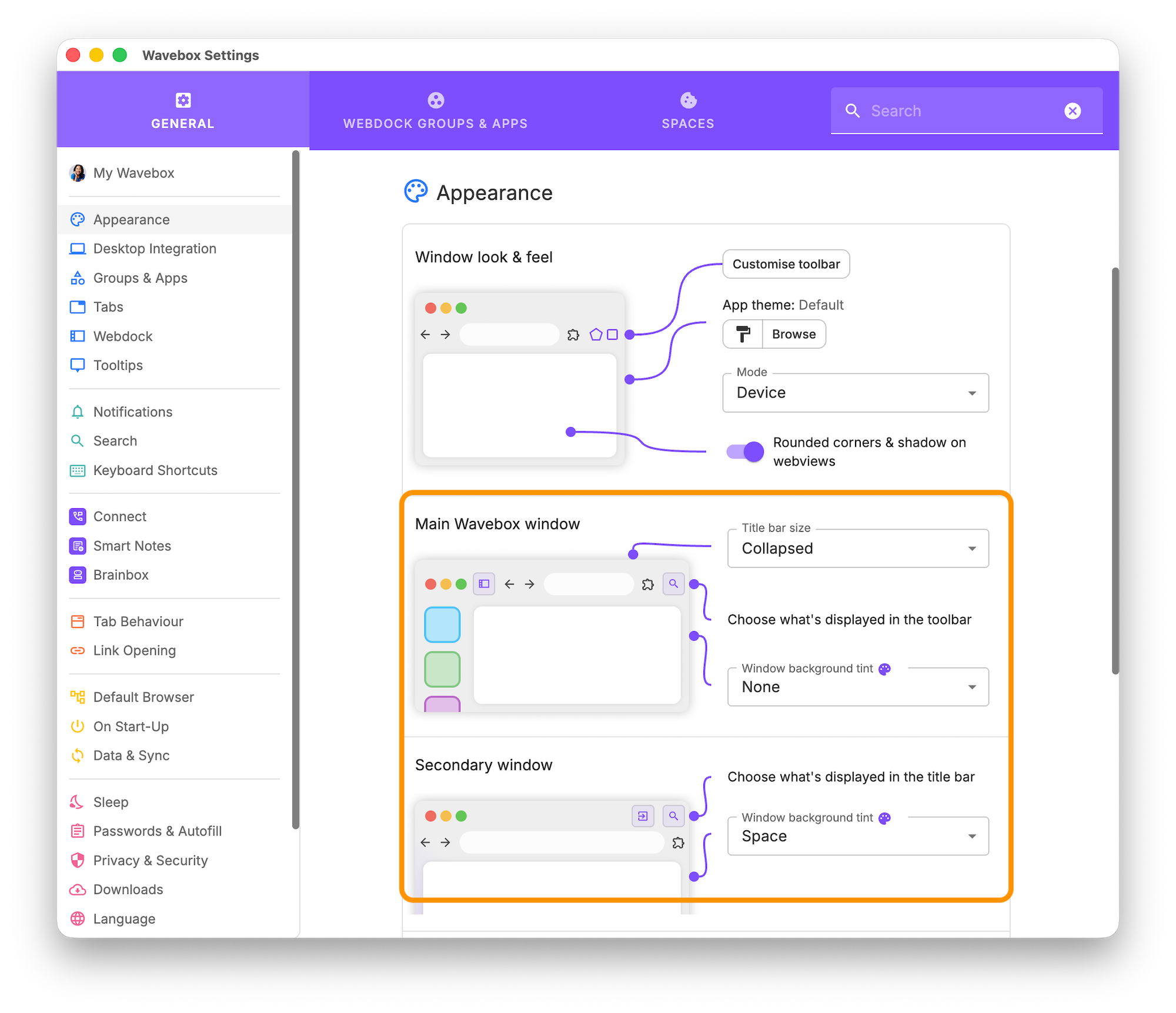1176x1013 pixels.
Task: Click the Keyboard Shortcuts keyboard icon
Action: click(78, 470)
